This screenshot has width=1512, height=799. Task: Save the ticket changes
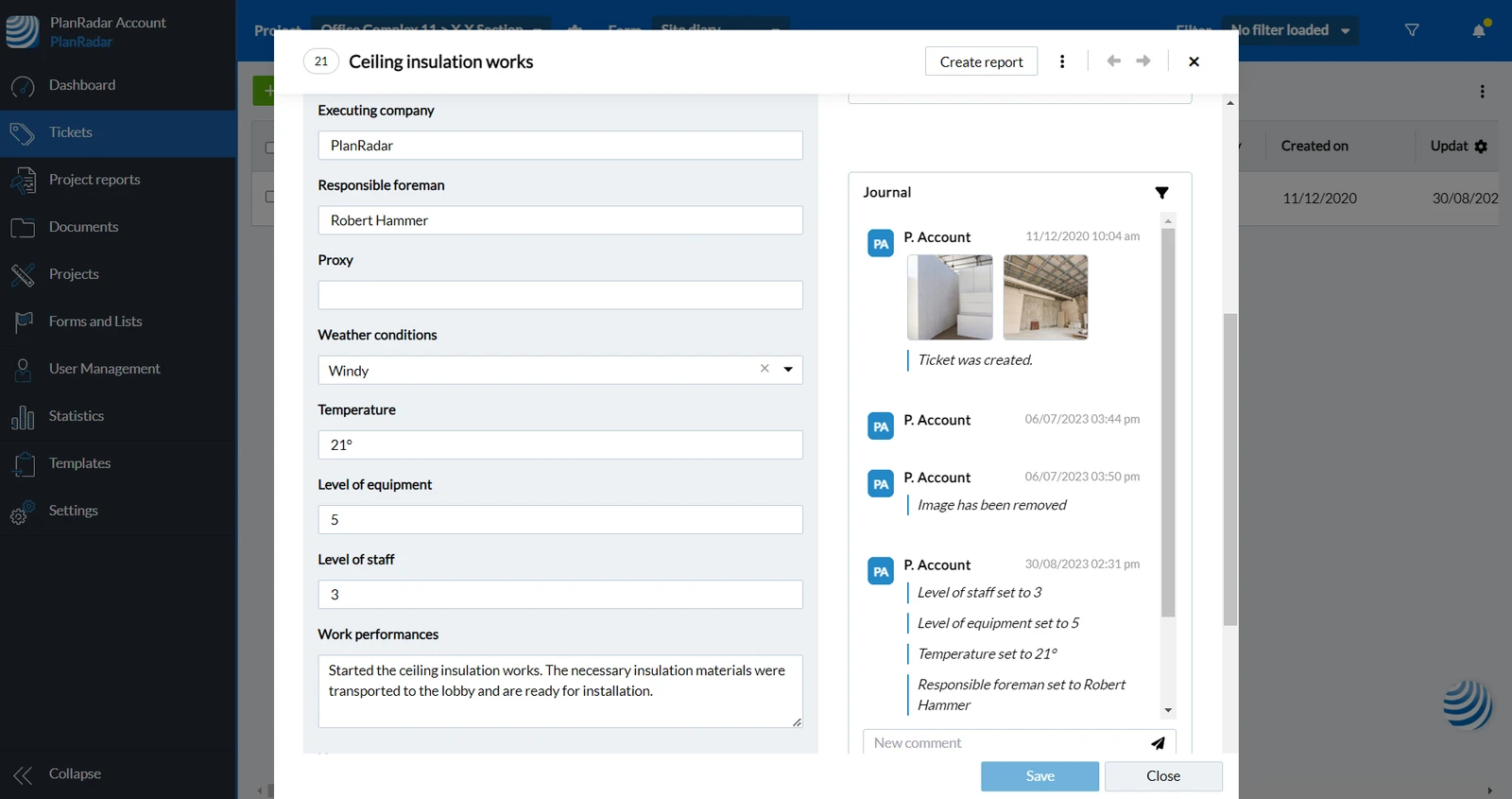(x=1039, y=776)
